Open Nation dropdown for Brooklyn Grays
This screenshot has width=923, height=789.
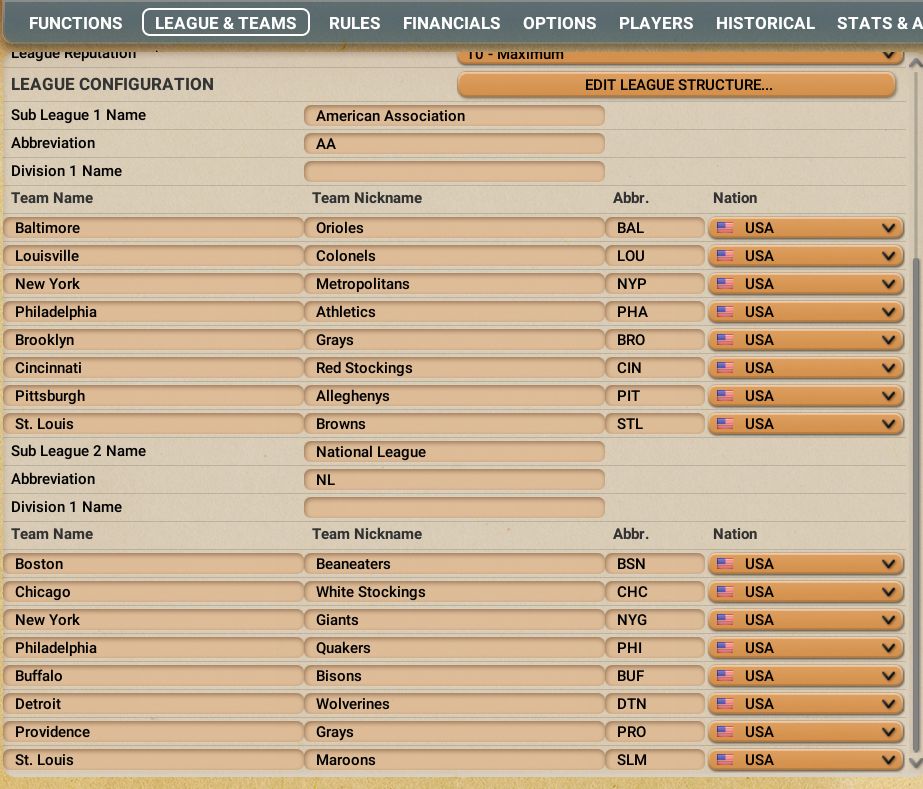click(x=806, y=340)
